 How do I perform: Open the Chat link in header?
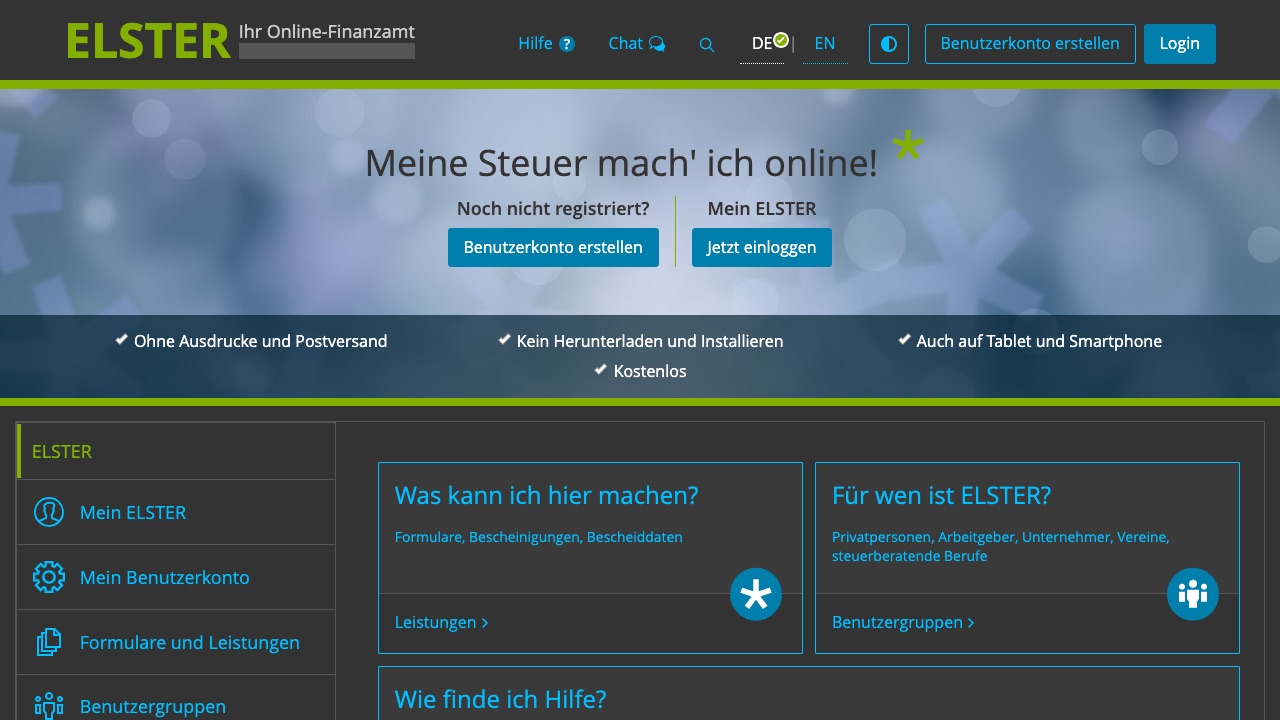[x=636, y=43]
